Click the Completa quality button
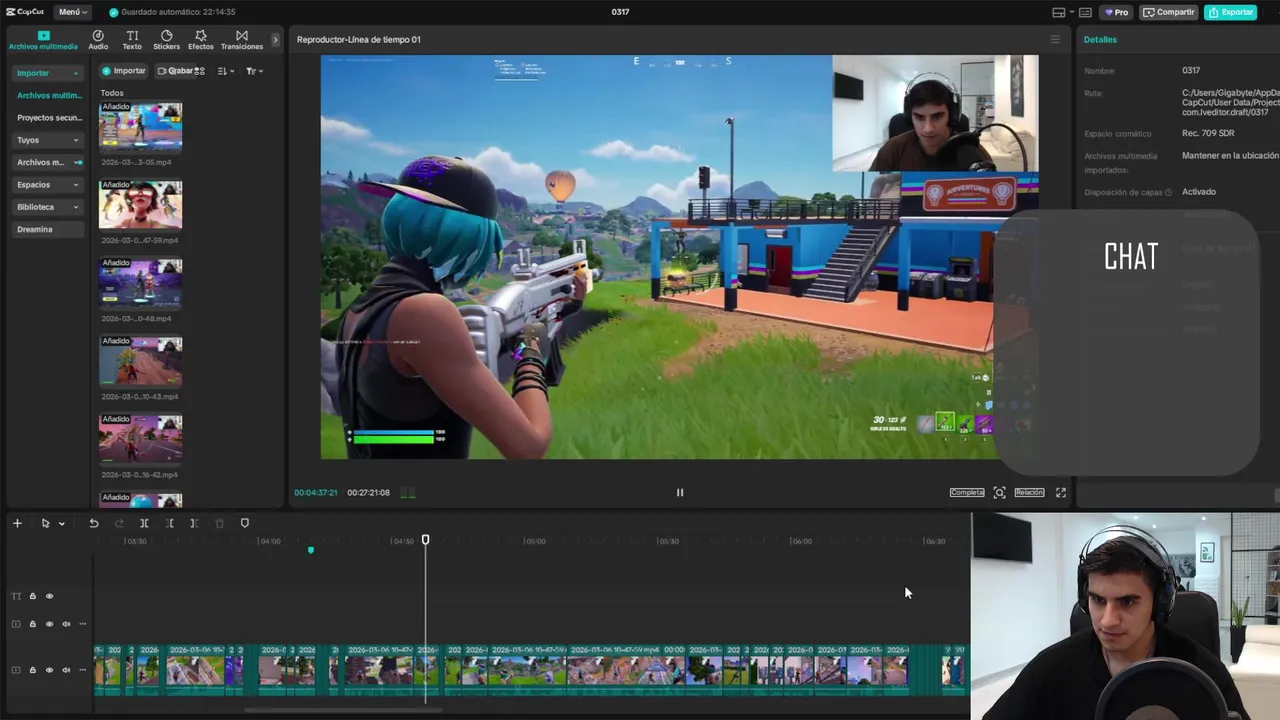This screenshot has height=720, width=1280. click(967, 492)
